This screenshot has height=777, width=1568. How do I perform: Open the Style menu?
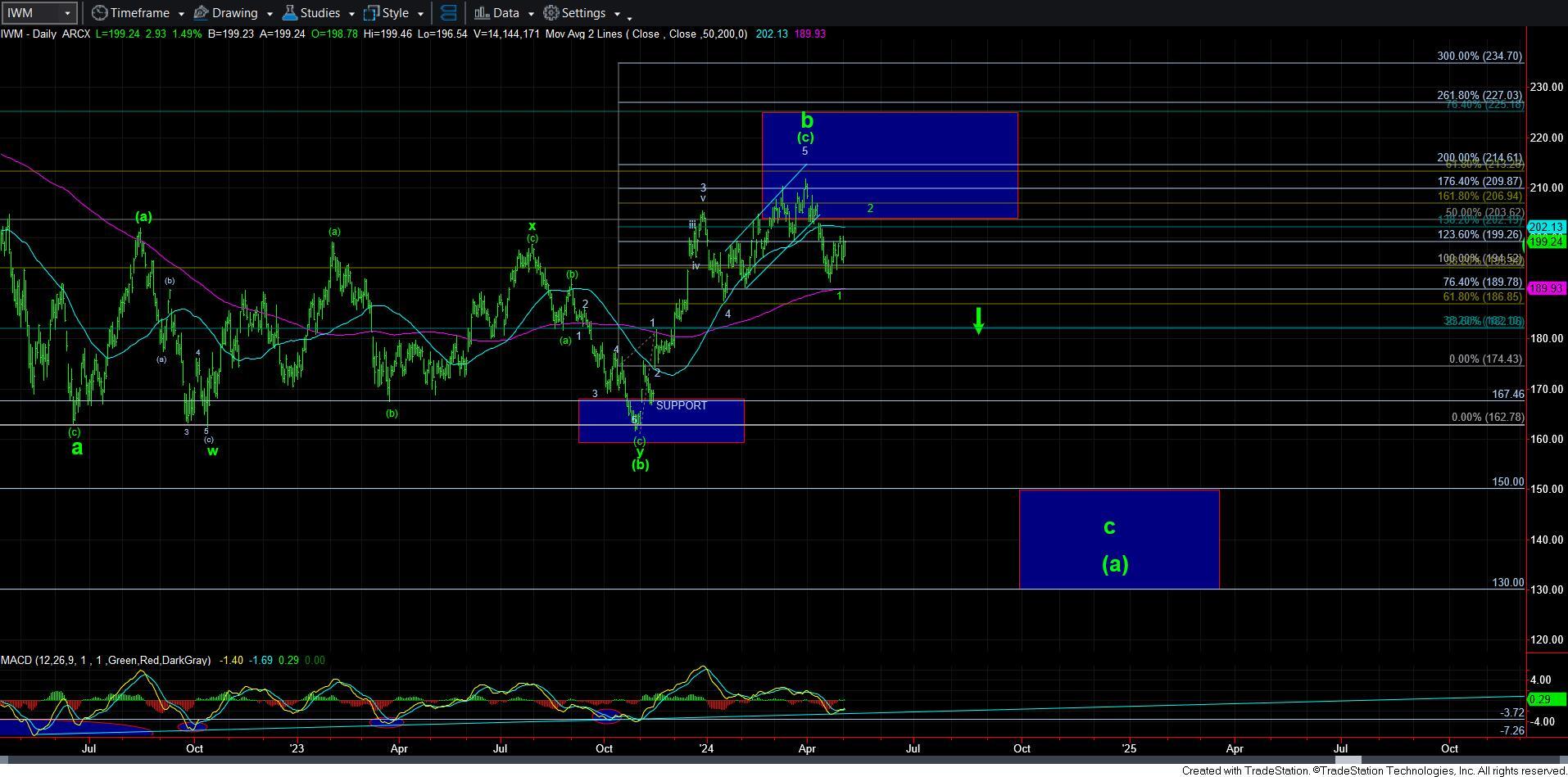[x=394, y=13]
